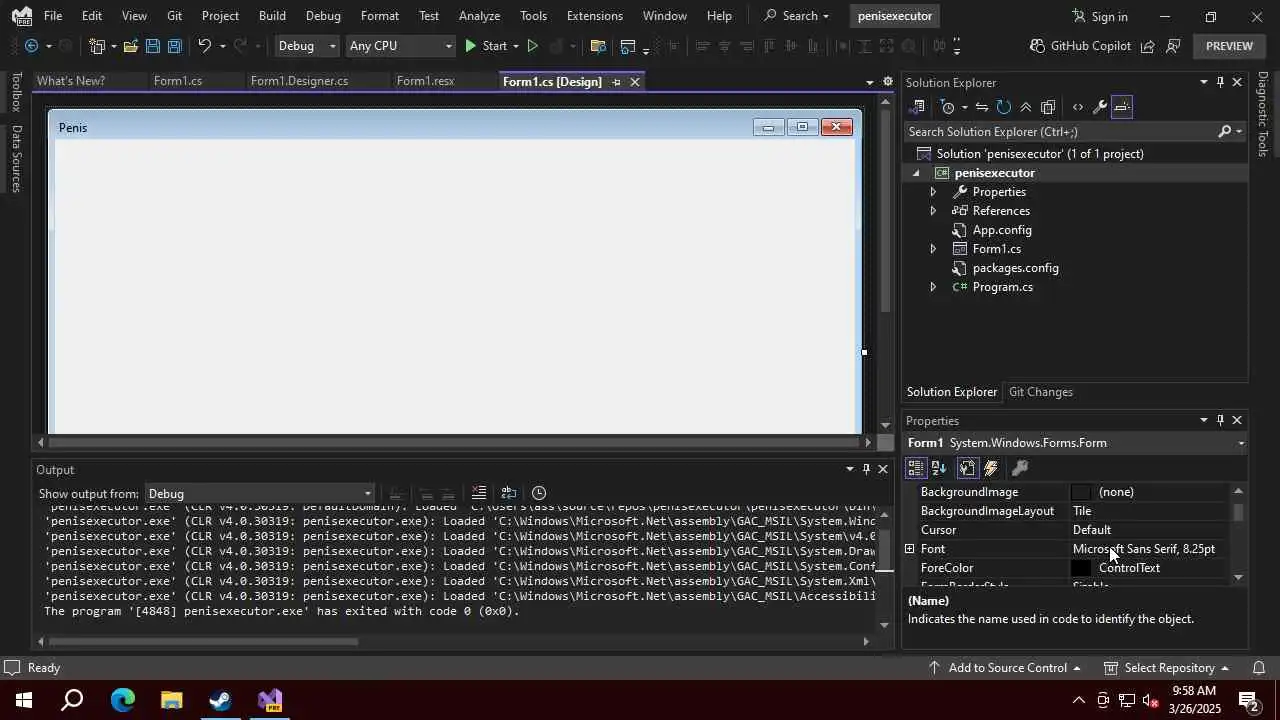Click Select Repository in status bar
Image resolution: width=1280 pixels, height=720 pixels.
1166,667
